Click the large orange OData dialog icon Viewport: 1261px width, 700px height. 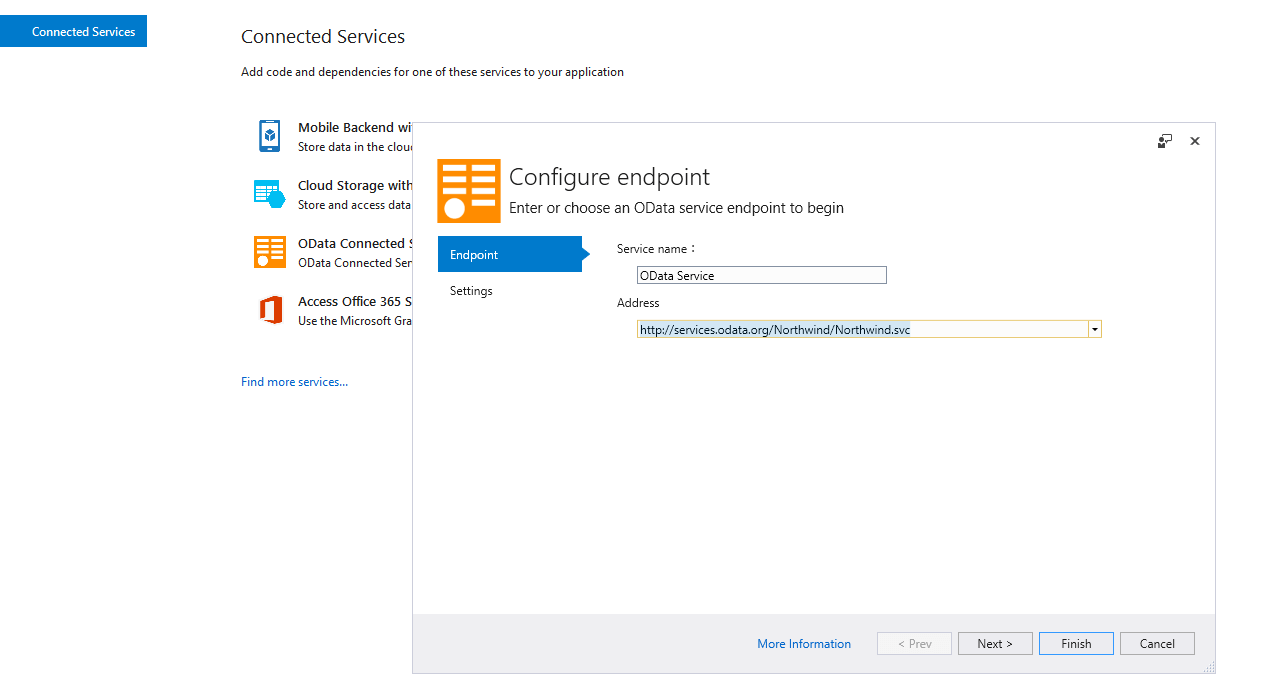coord(468,190)
